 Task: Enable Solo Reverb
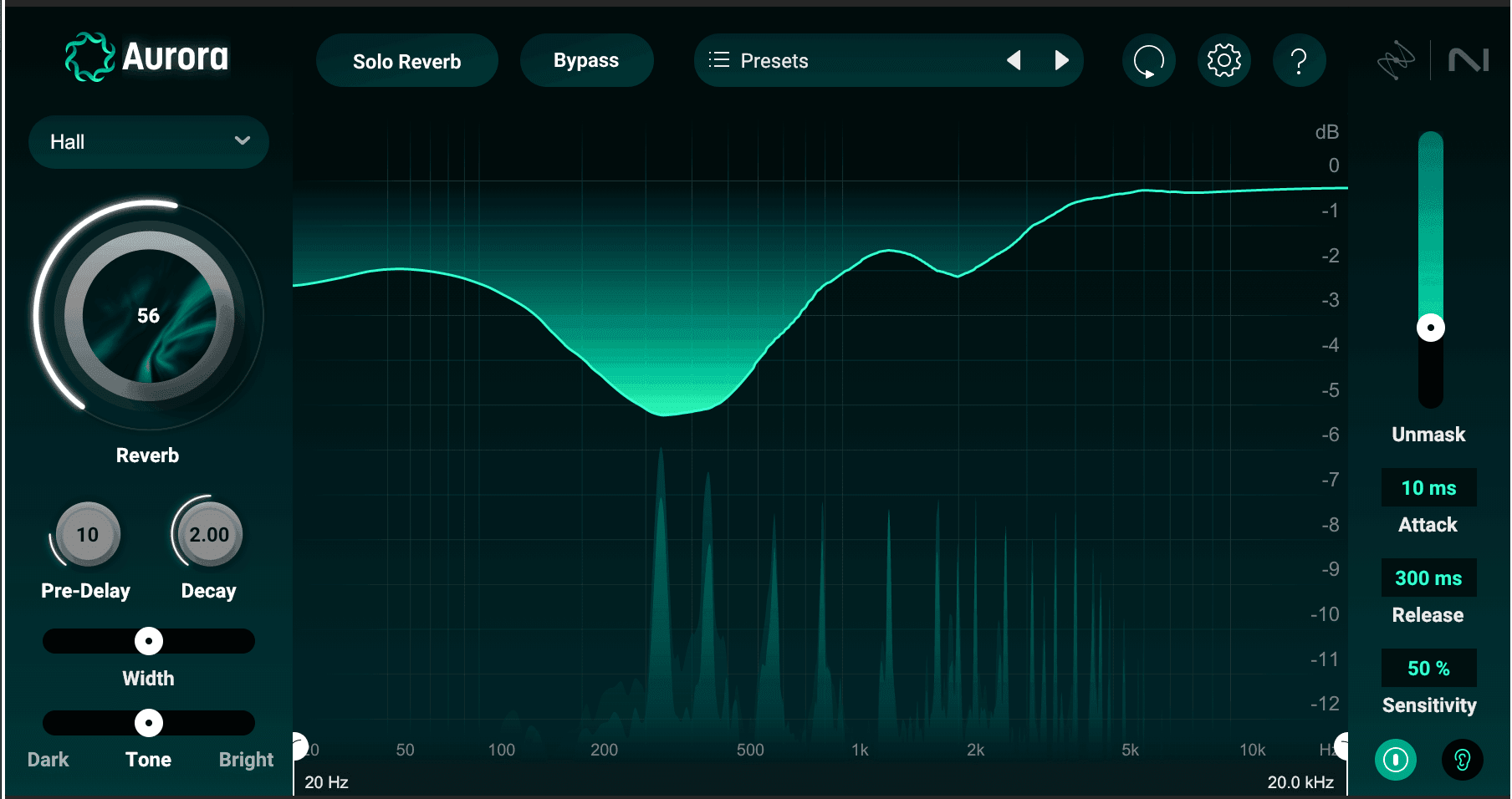coord(407,61)
